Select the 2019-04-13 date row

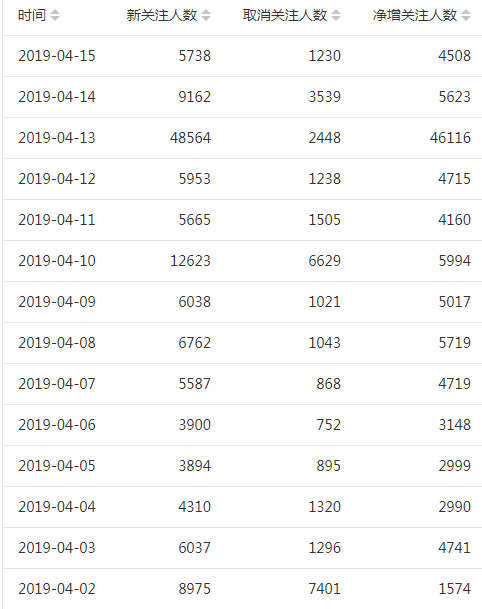tap(242, 138)
